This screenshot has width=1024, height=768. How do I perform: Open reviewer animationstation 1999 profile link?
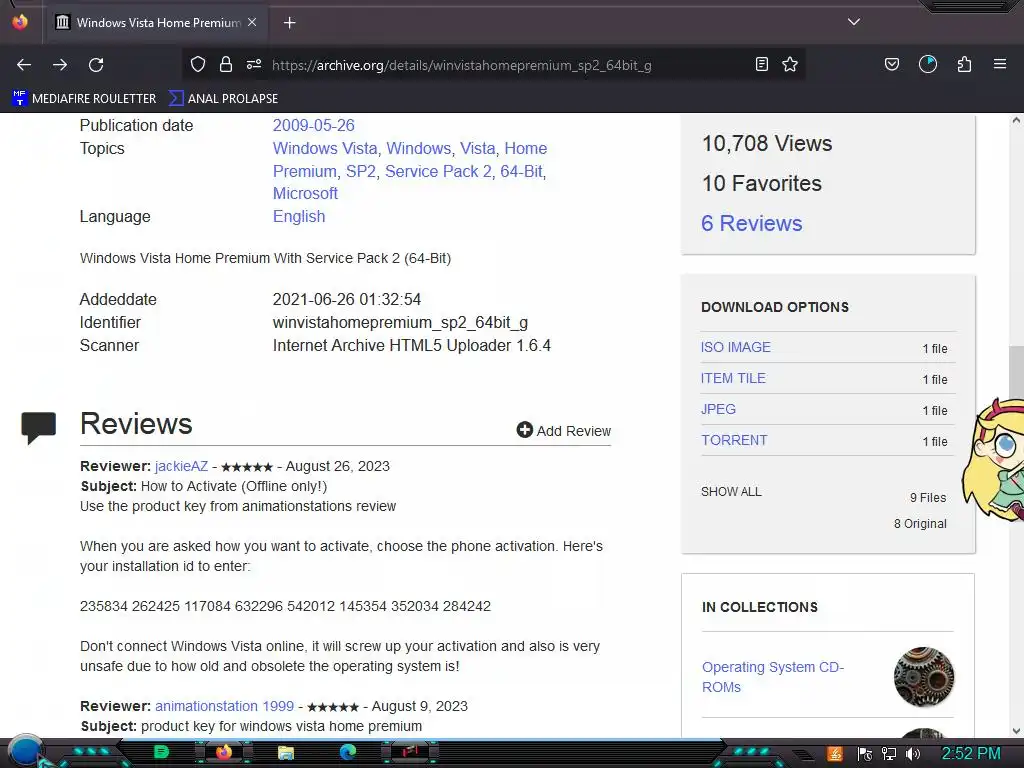[x=224, y=706]
